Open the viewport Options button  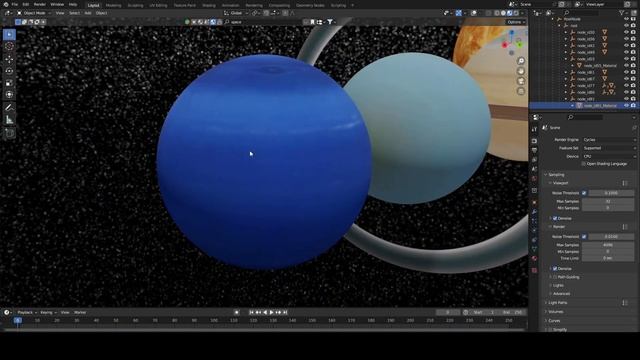pyautogui.click(x=516, y=22)
